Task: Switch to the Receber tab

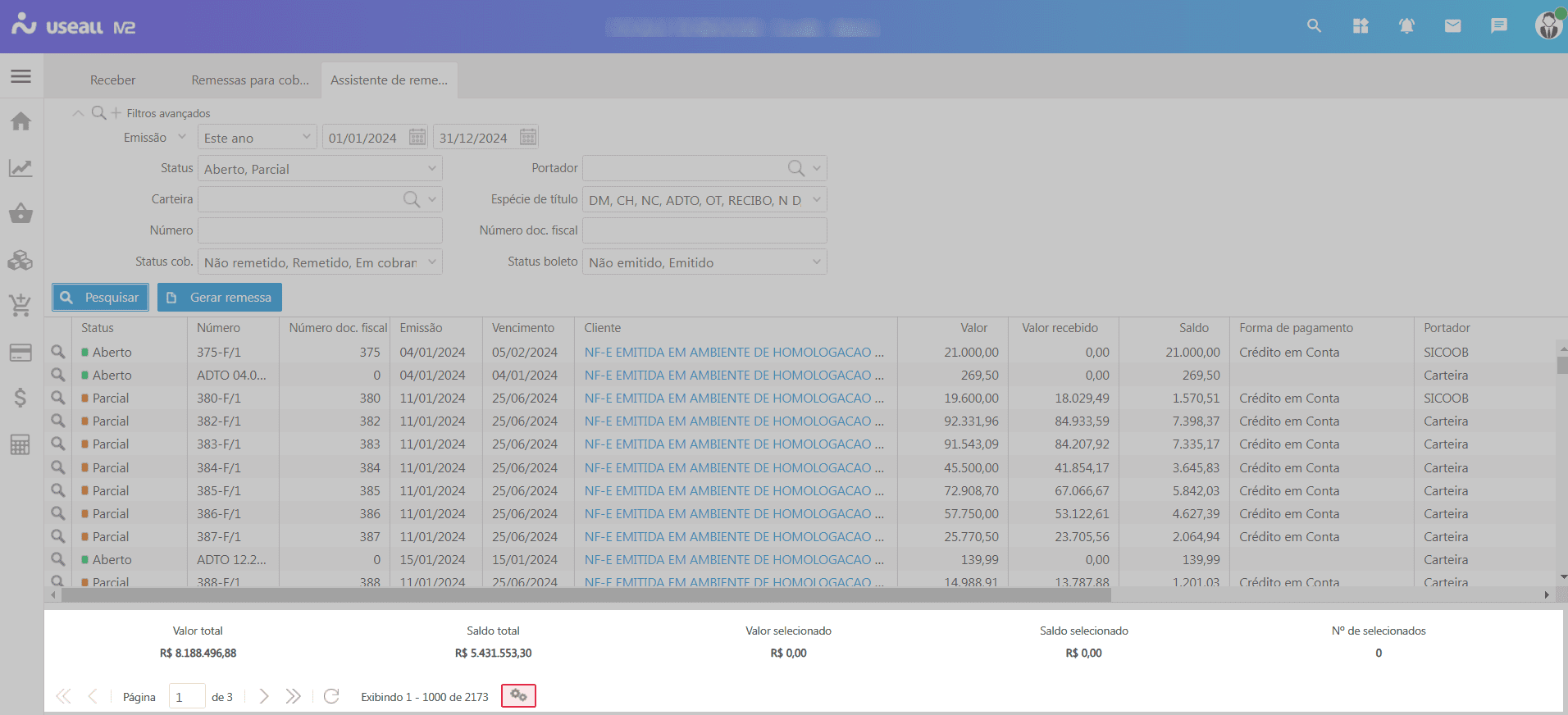Action: [112, 80]
